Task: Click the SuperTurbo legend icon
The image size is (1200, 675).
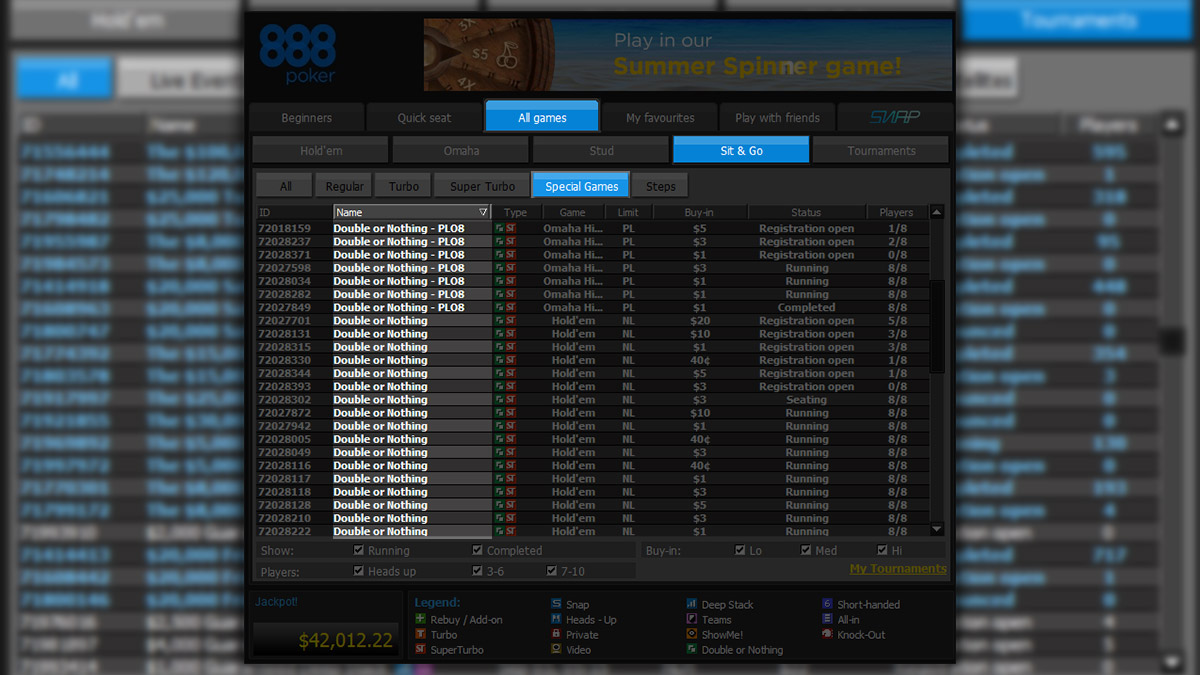Action: tap(421, 650)
